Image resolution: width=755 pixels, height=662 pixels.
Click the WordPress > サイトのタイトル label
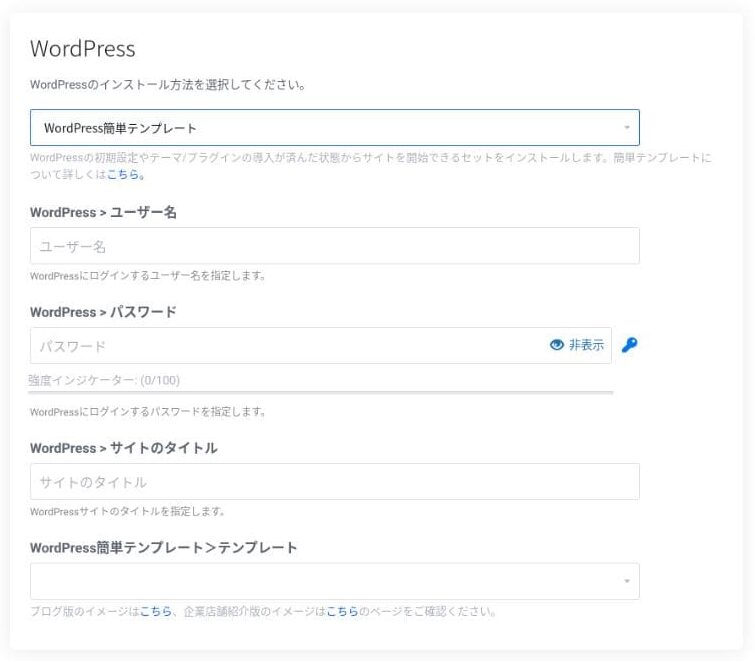[x=123, y=448]
